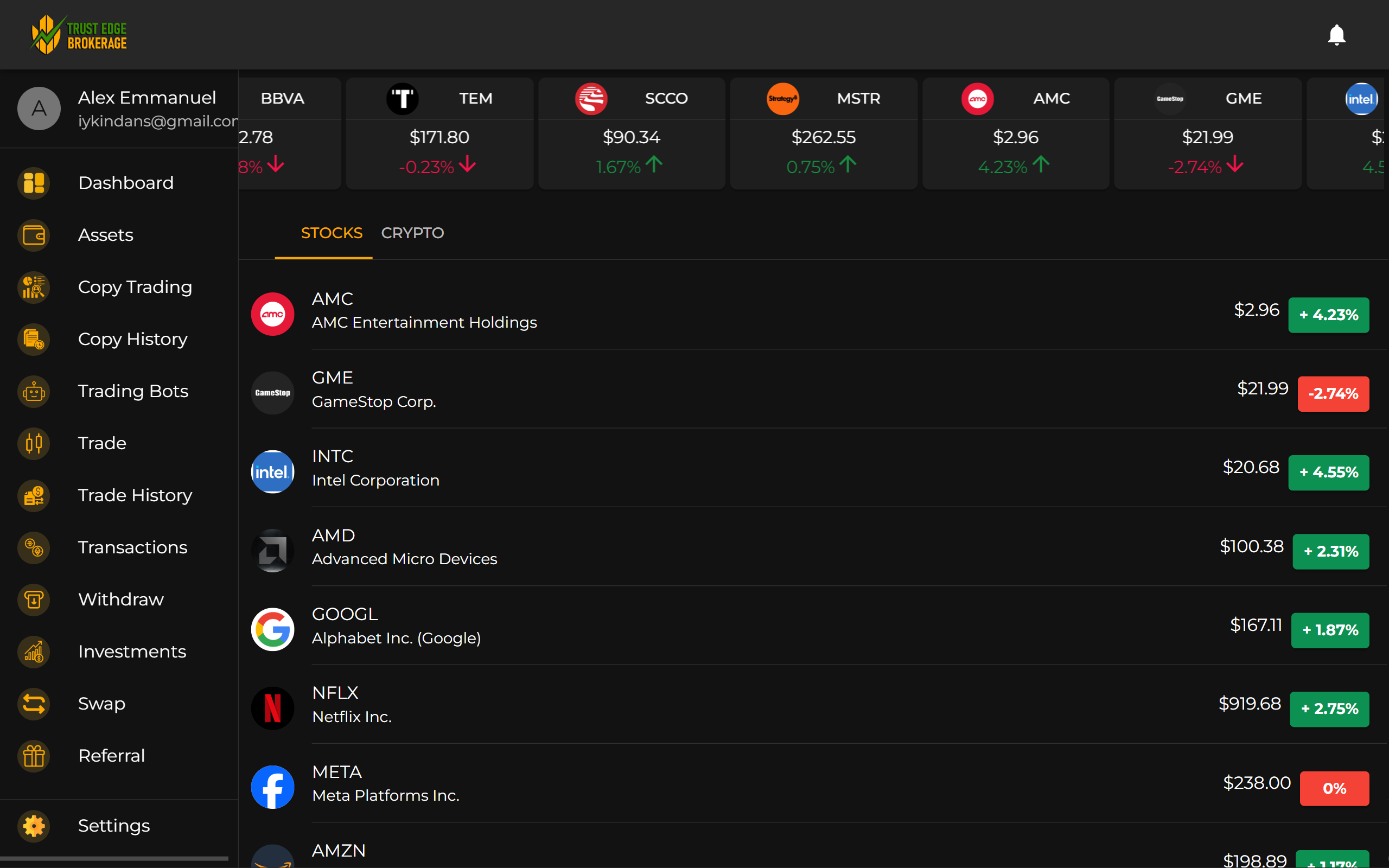Switch to the CRYPTO tab

point(413,233)
